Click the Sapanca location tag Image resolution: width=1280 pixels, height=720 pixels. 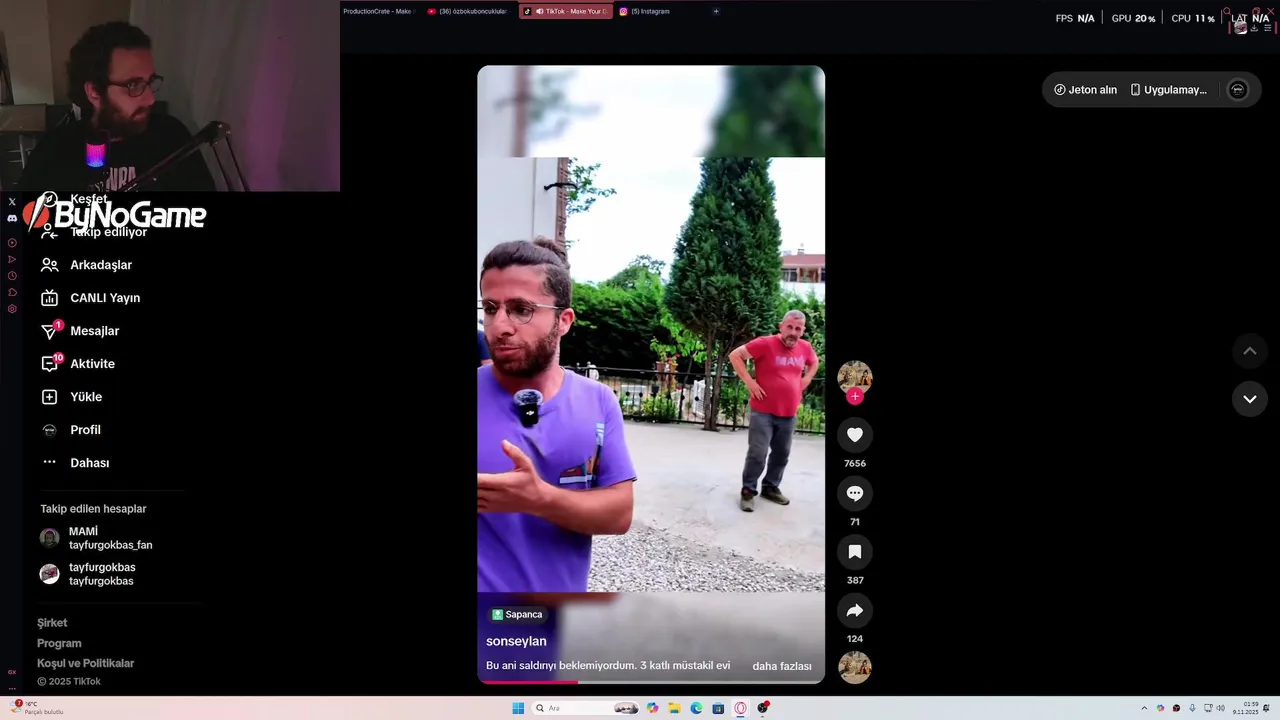click(517, 615)
